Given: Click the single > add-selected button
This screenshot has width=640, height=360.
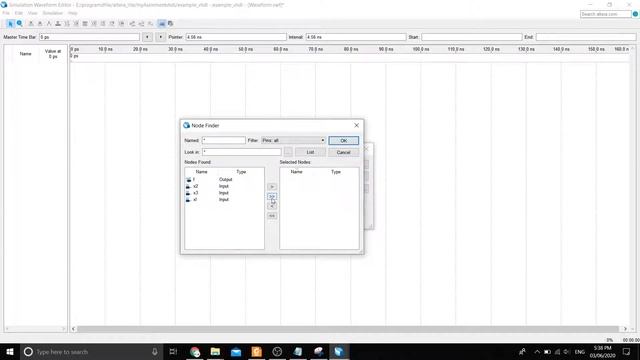Looking at the screenshot, I should (272, 187).
